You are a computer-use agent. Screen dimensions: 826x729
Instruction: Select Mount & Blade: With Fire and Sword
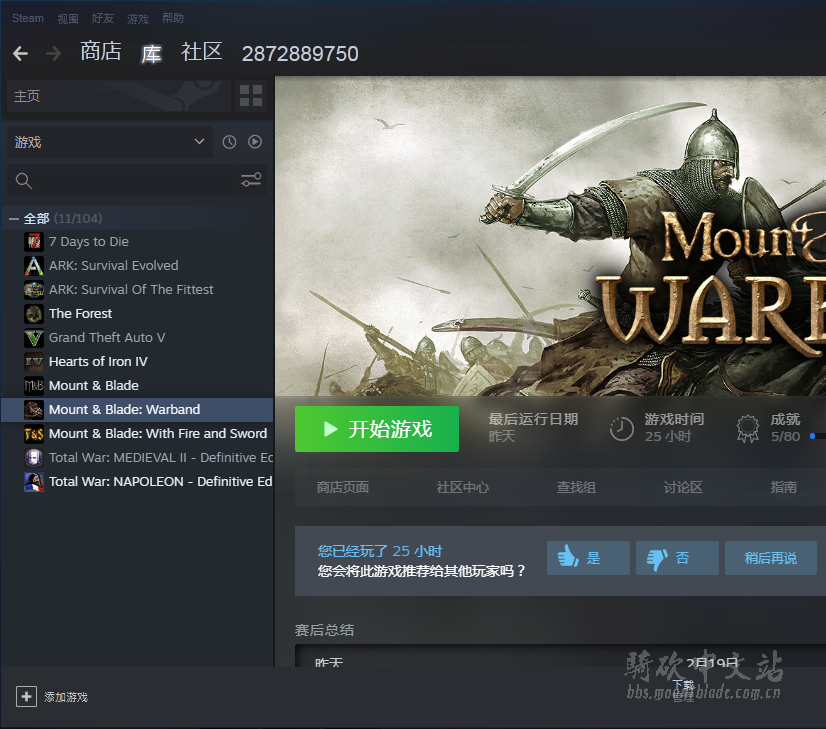pos(137,434)
